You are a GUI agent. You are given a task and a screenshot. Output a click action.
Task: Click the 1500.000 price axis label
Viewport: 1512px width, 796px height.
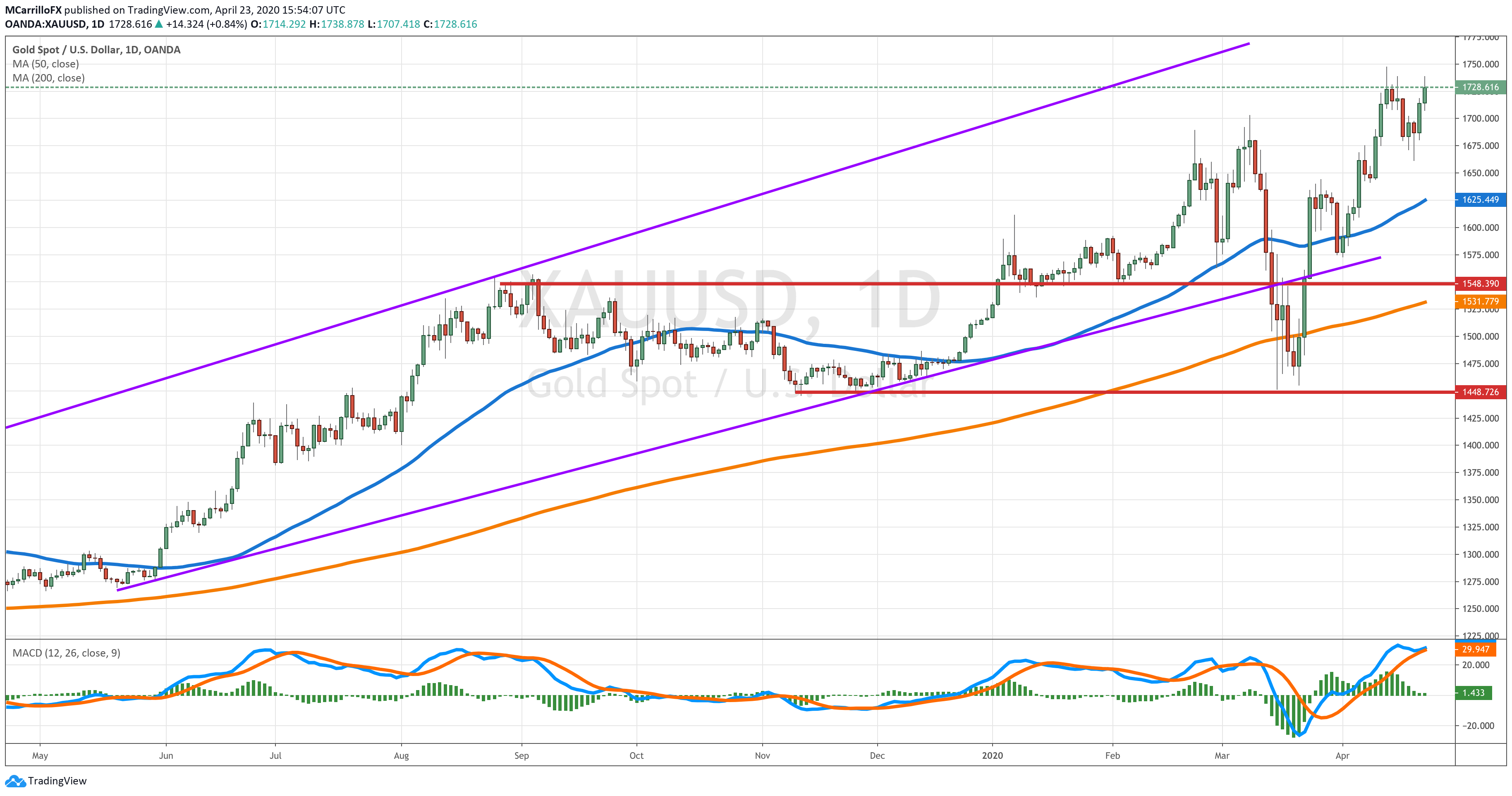click(x=1480, y=336)
